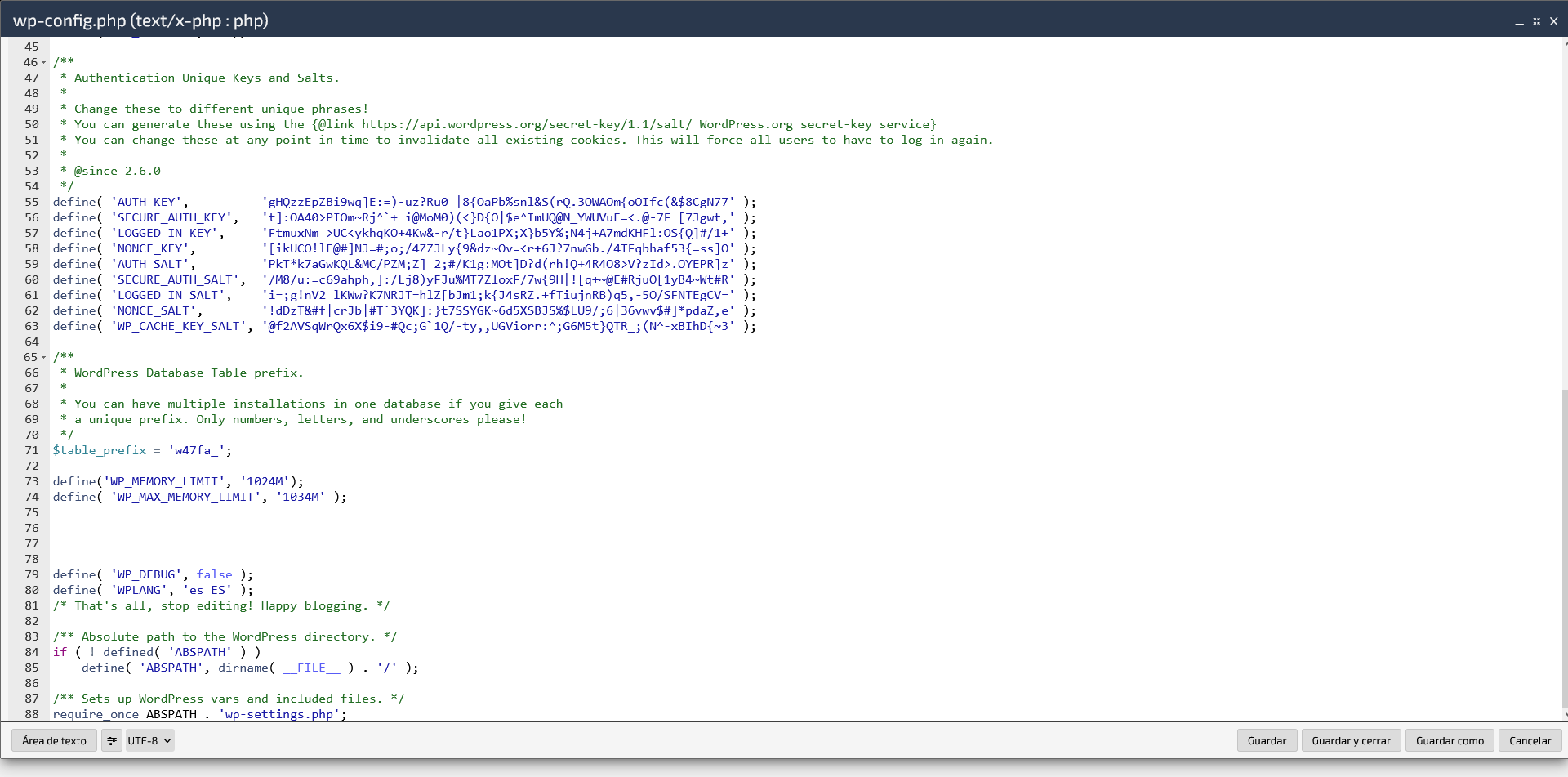Click Guardar y cerrar button
This screenshot has height=777, width=1568.
point(1351,741)
